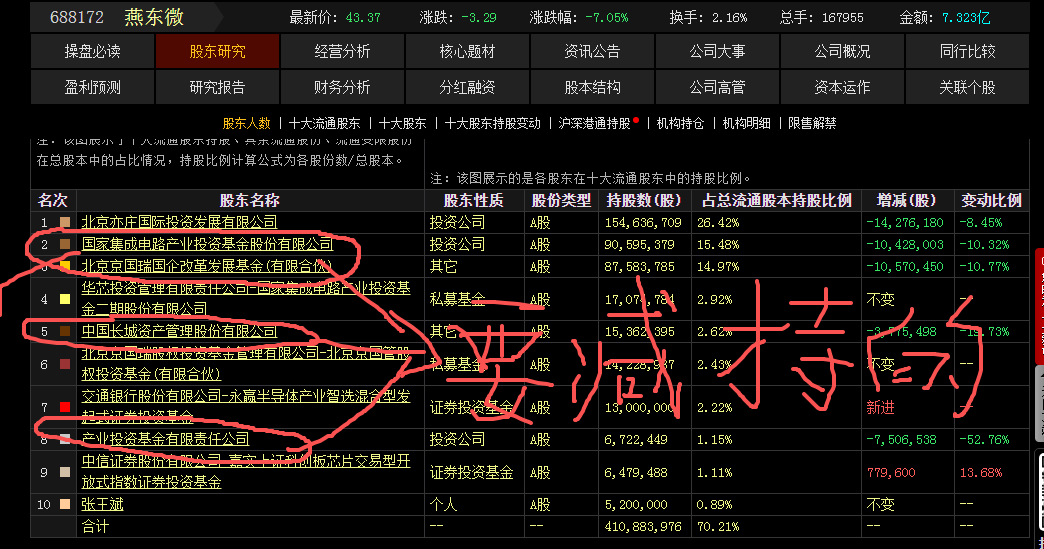Jump to 十大股东 section
Image resolution: width=1044 pixels, height=549 pixels.
(402, 123)
